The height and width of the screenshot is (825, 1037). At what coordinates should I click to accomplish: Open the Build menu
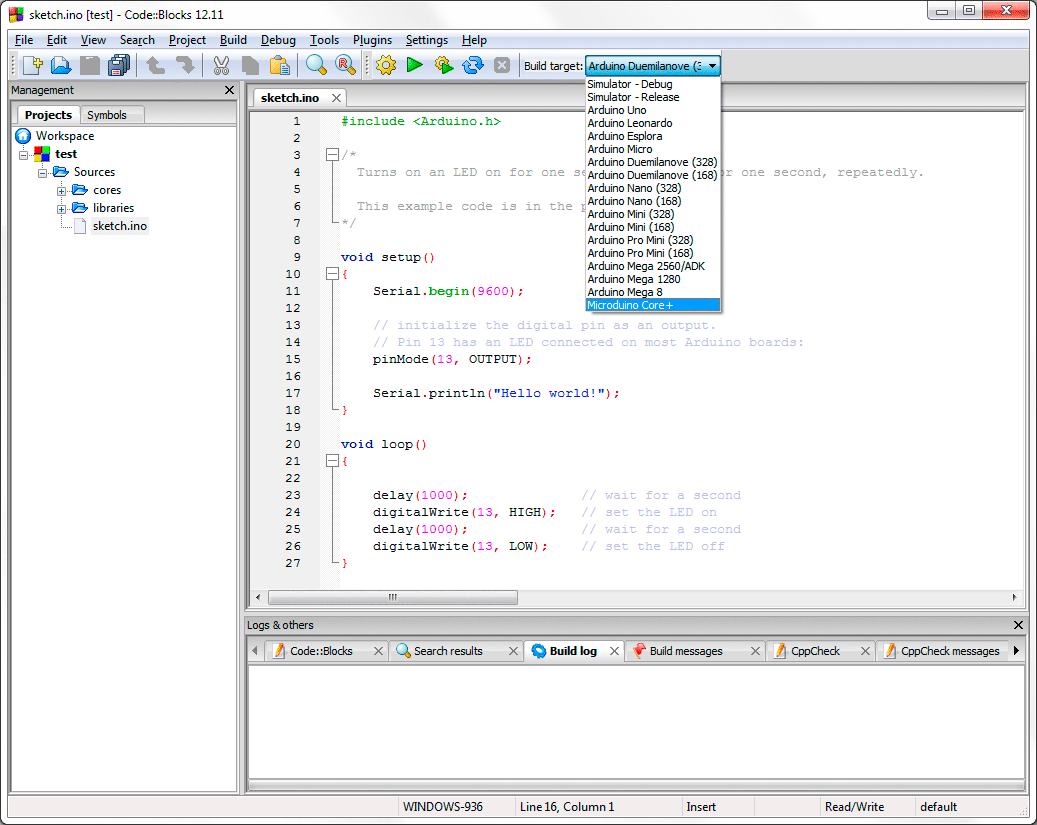[233, 40]
